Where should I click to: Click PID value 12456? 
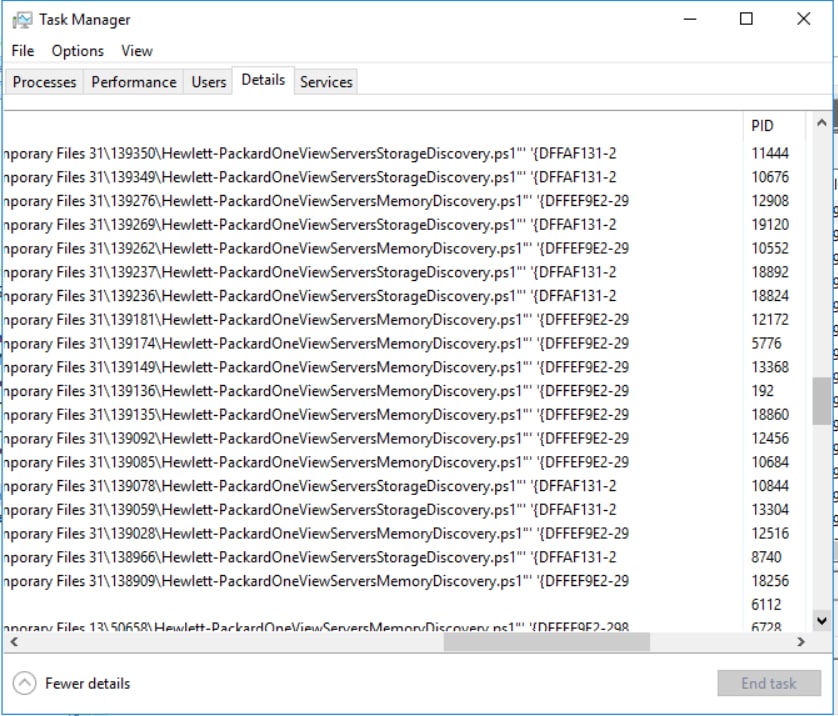[x=770, y=438]
